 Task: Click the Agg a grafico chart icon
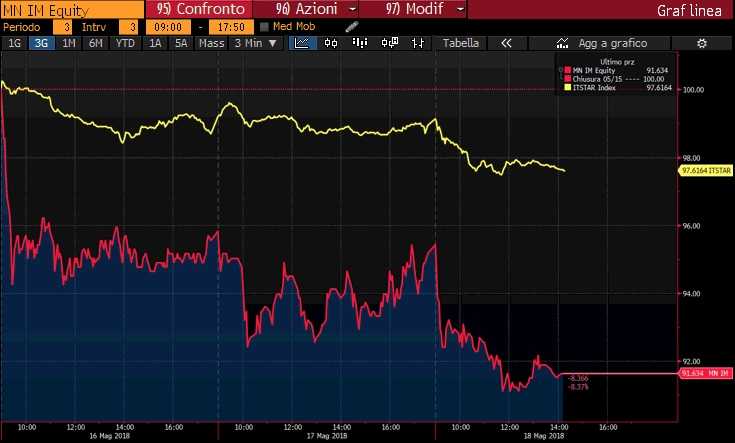(x=562, y=43)
